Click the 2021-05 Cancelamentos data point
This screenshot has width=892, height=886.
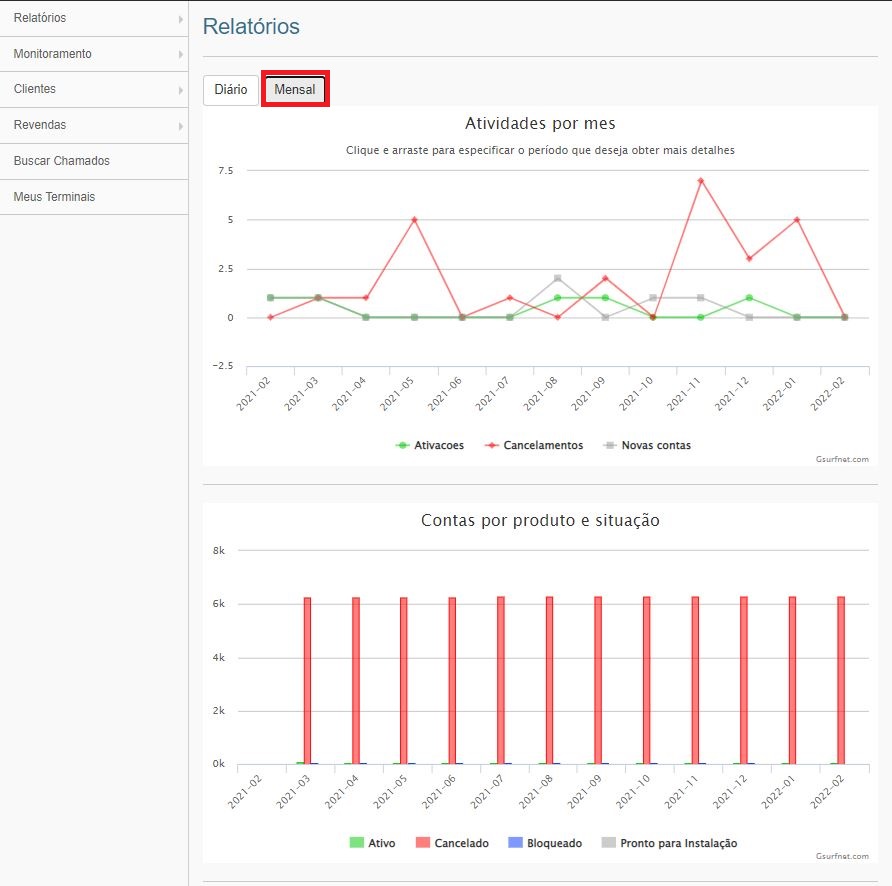click(x=414, y=220)
